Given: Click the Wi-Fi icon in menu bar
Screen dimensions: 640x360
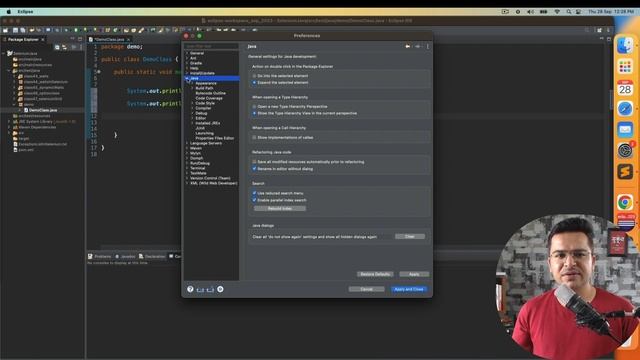Looking at the screenshot, I should click(x=557, y=12).
